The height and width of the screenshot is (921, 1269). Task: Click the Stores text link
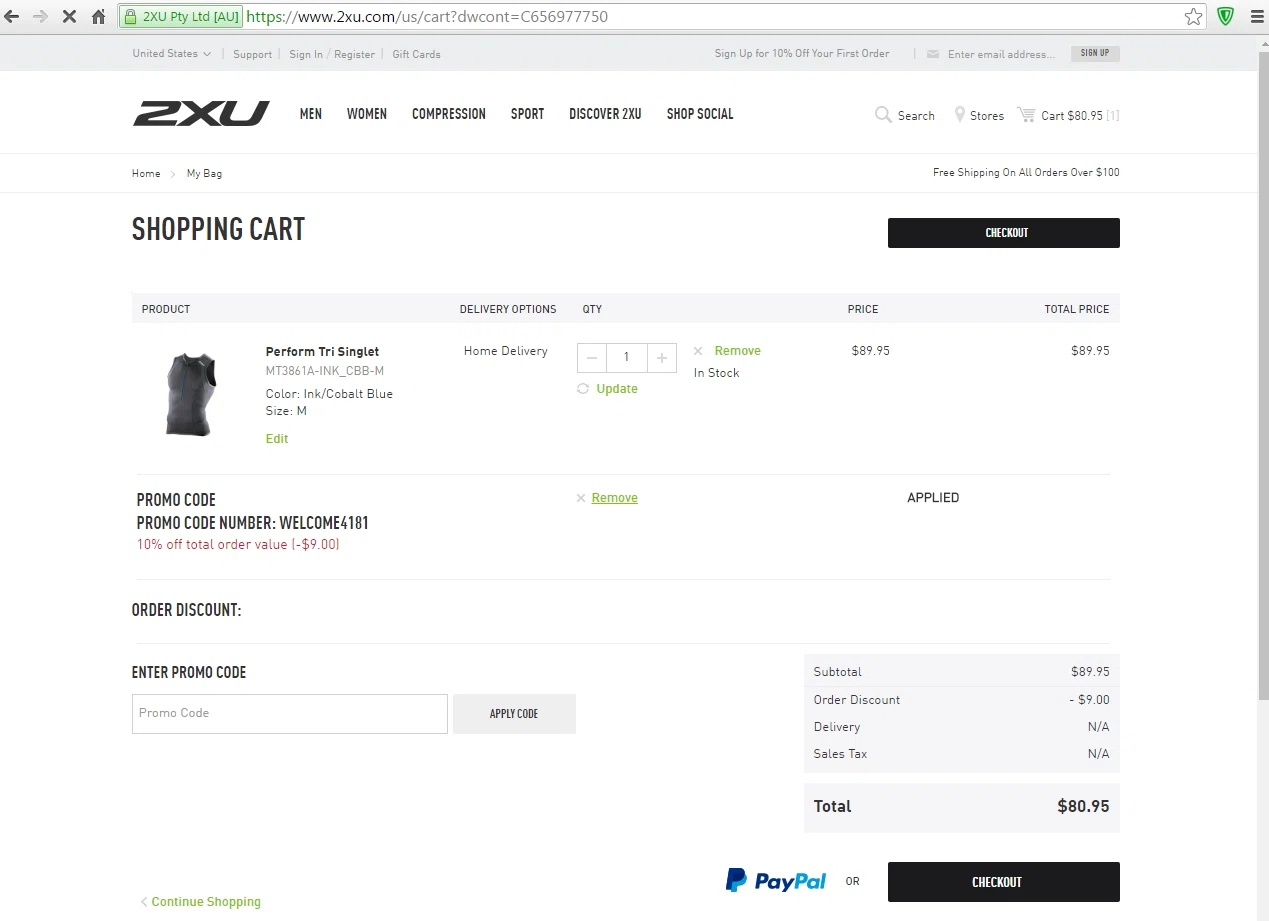pyautogui.click(x=987, y=116)
